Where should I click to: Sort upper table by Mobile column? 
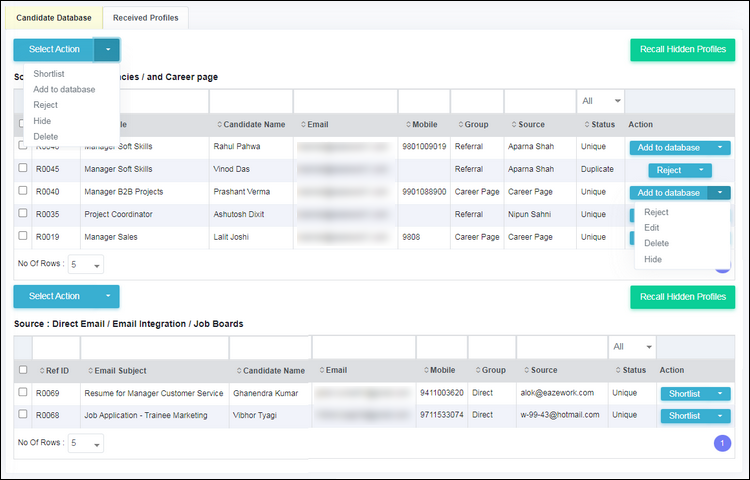(421, 124)
